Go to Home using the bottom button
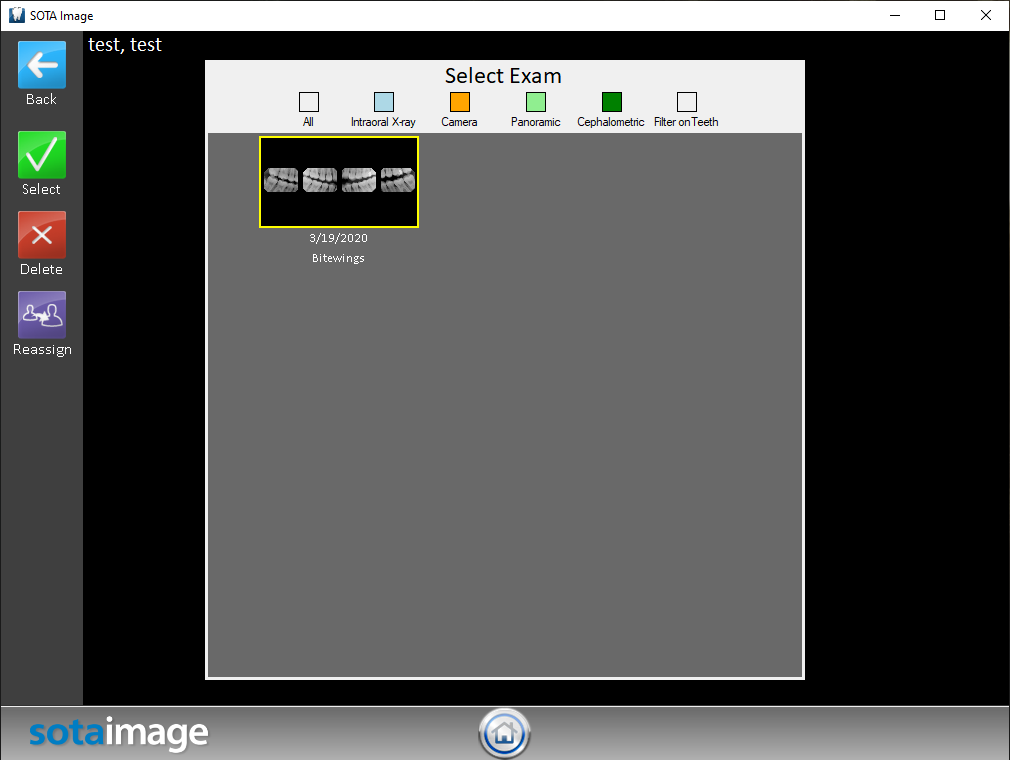Viewport: 1010px width, 760px height. (x=504, y=733)
